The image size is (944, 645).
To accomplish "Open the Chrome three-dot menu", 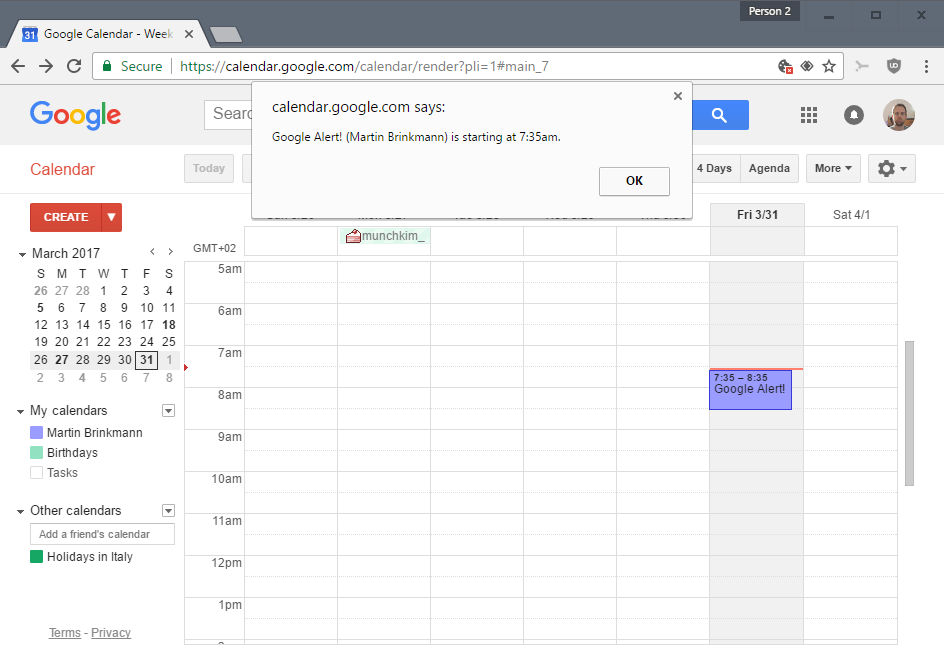I will (926, 66).
